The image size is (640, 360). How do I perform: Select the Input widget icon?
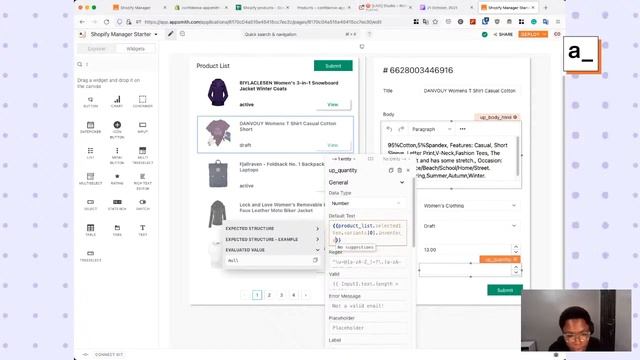[142, 125]
